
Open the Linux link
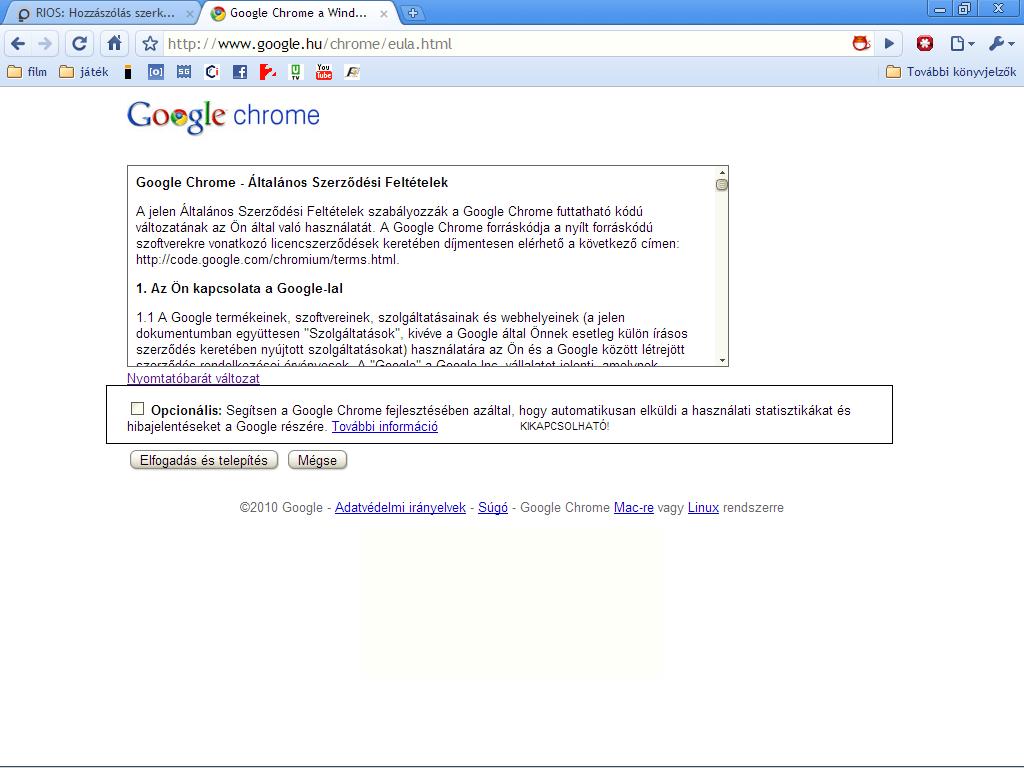coord(703,507)
